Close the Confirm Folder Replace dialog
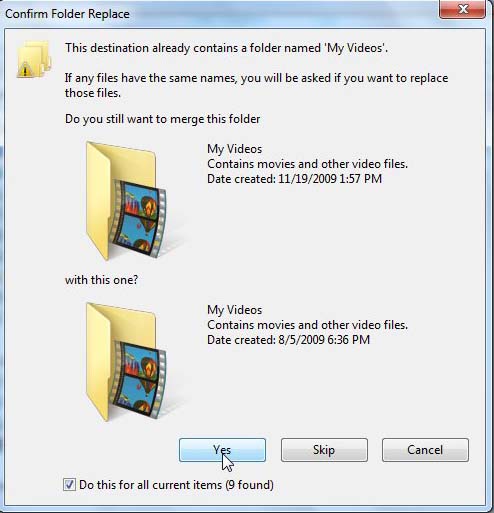494x513 pixels. coord(462,9)
